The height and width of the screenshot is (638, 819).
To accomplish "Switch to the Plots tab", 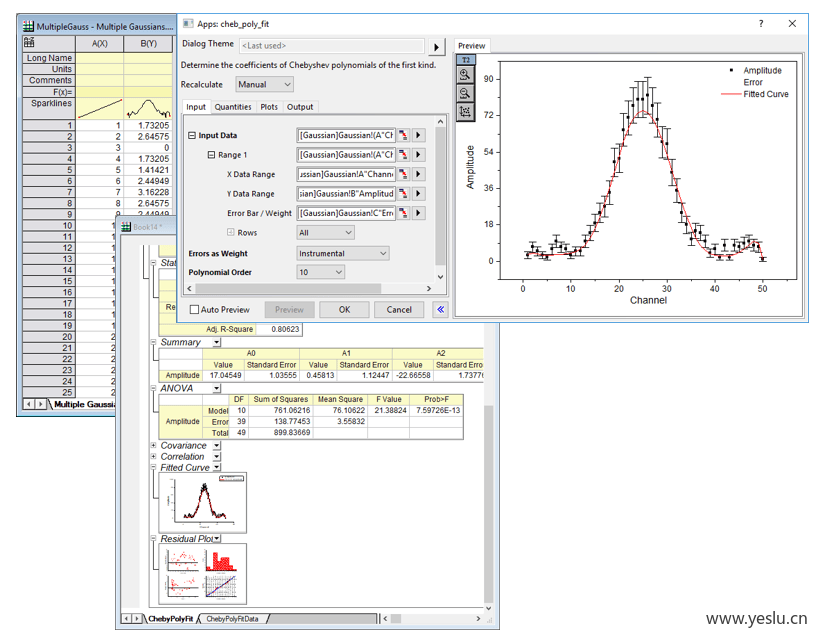I will pyautogui.click(x=269, y=107).
